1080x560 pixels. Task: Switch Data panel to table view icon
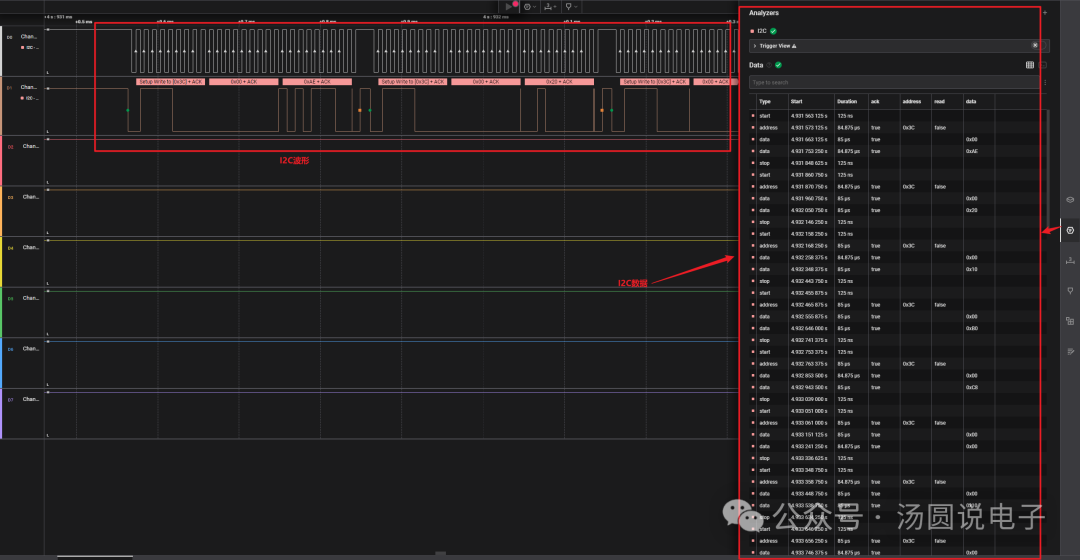click(x=1030, y=65)
